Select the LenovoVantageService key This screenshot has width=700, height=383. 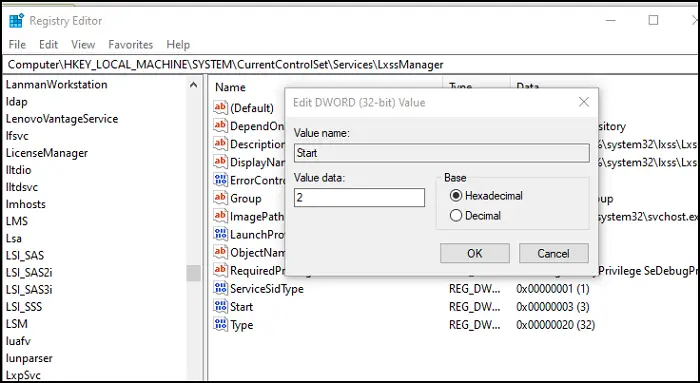[62, 119]
